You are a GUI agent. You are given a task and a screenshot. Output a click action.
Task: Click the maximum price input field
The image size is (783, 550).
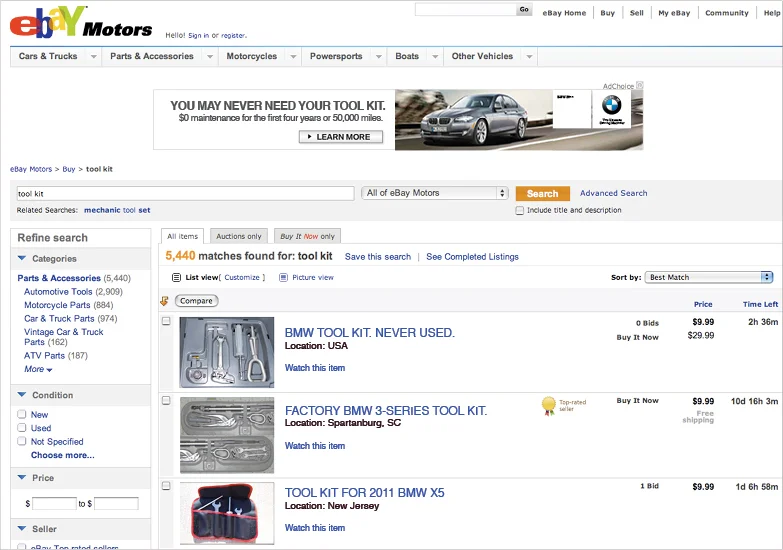[x=116, y=504]
